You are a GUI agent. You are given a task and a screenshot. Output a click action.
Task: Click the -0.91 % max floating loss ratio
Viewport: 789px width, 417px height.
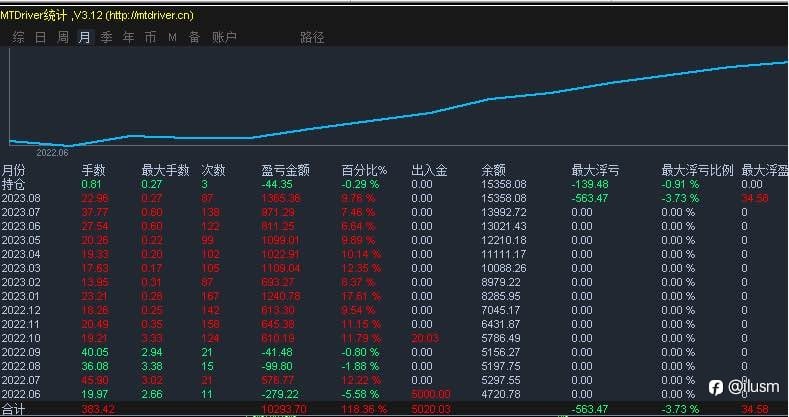(680, 184)
